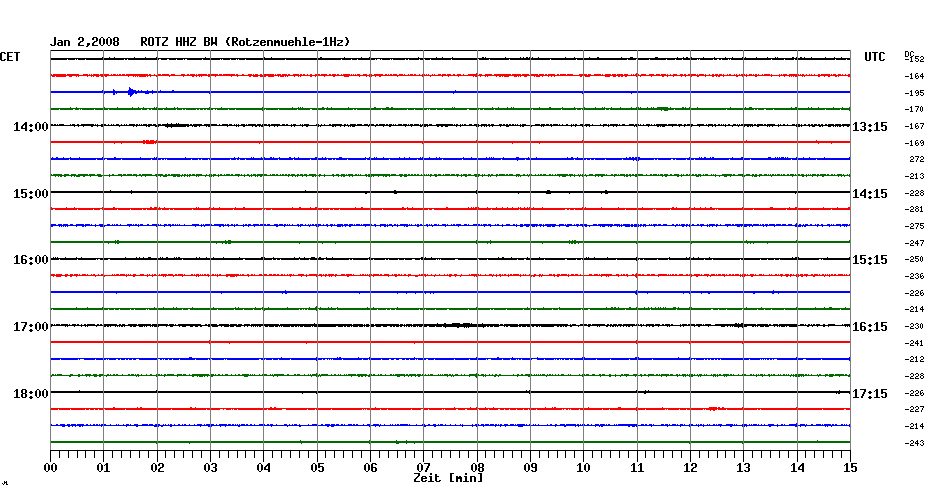Click the DC offset value -152
This screenshot has width=930, height=494.
(915, 59)
